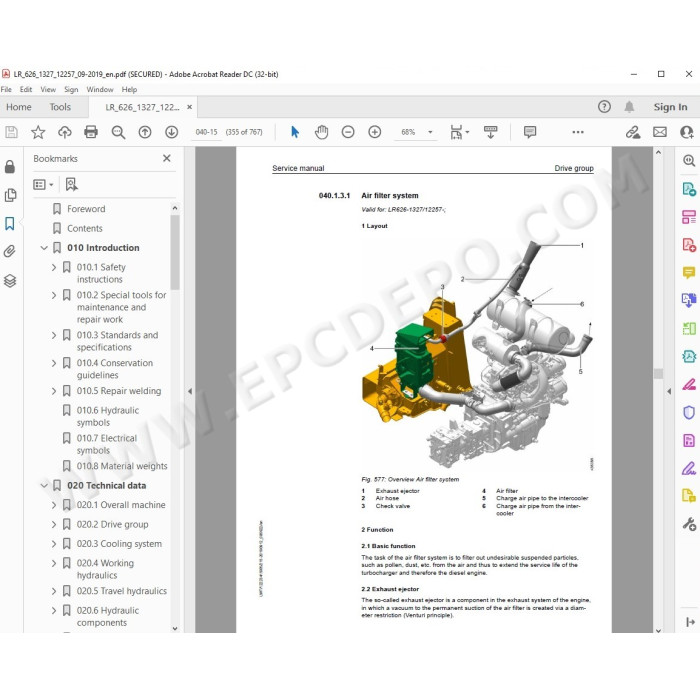Screen dimensions: 700x700
Task: Collapse the 020 Technical data bookmark
Action: pos(44,486)
